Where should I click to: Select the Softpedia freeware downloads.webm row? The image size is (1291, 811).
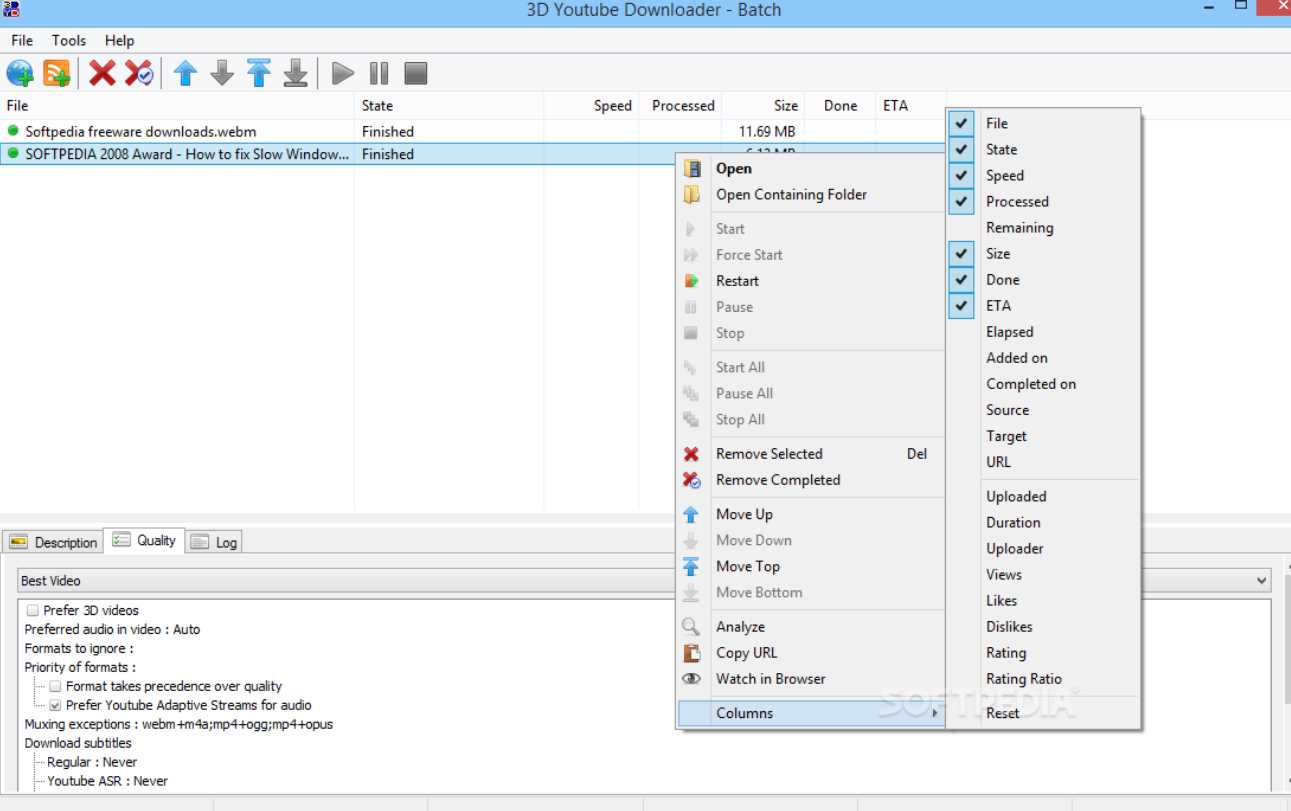[x=472, y=131]
